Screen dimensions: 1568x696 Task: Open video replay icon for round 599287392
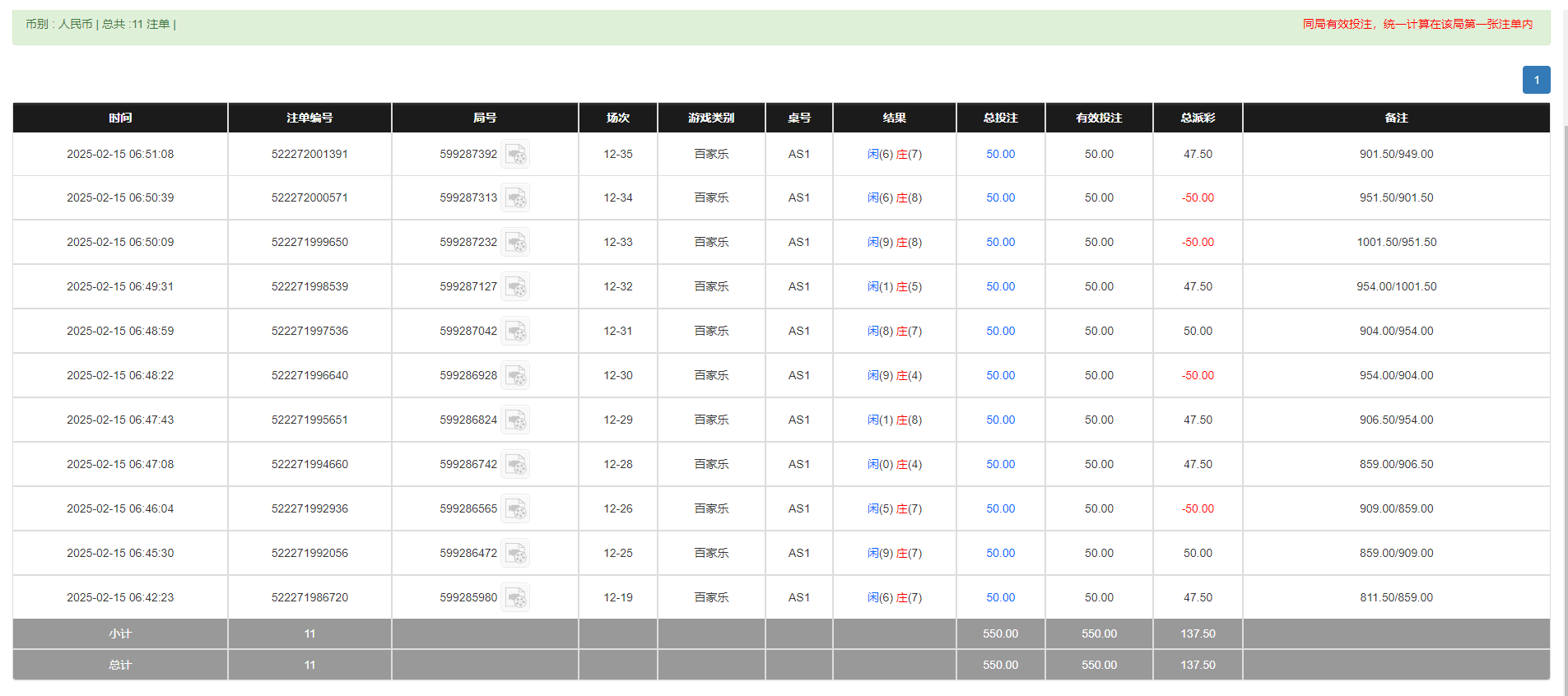tap(515, 155)
